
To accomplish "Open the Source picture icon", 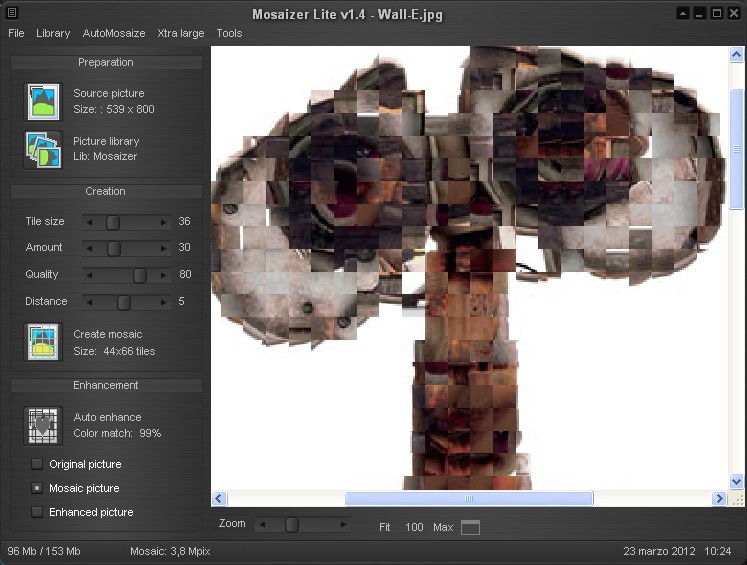I will (x=43, y=101).
